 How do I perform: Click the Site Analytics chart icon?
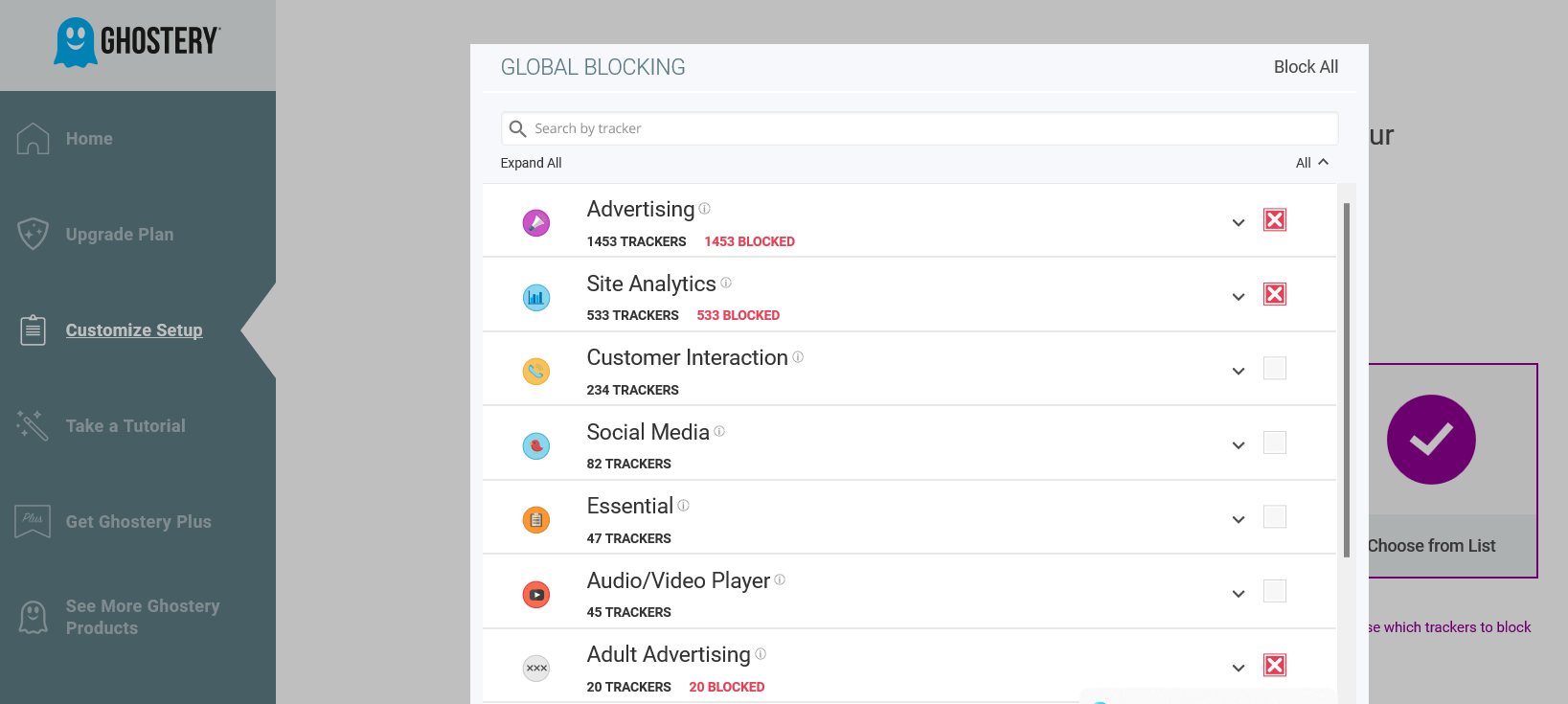(x=536, y=298)
